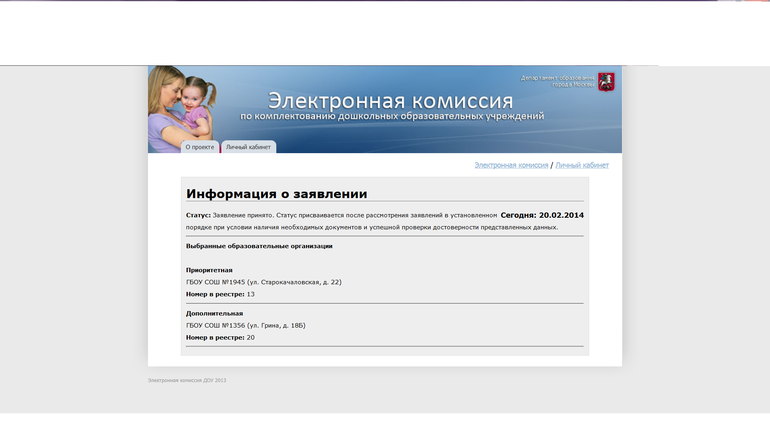Click the Moscow coat of arms emblem
This screenshot has height=433, width=770.
pyautogui.click(x=605, y=81)
